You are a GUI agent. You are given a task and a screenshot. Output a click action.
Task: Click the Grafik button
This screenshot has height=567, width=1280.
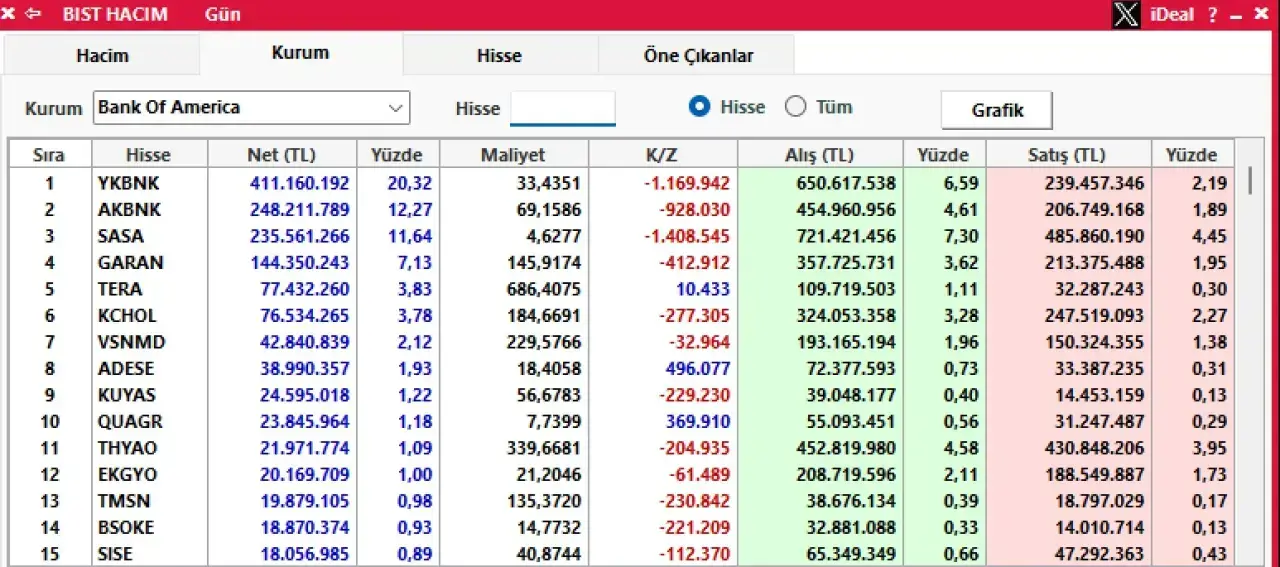[997, 110]
